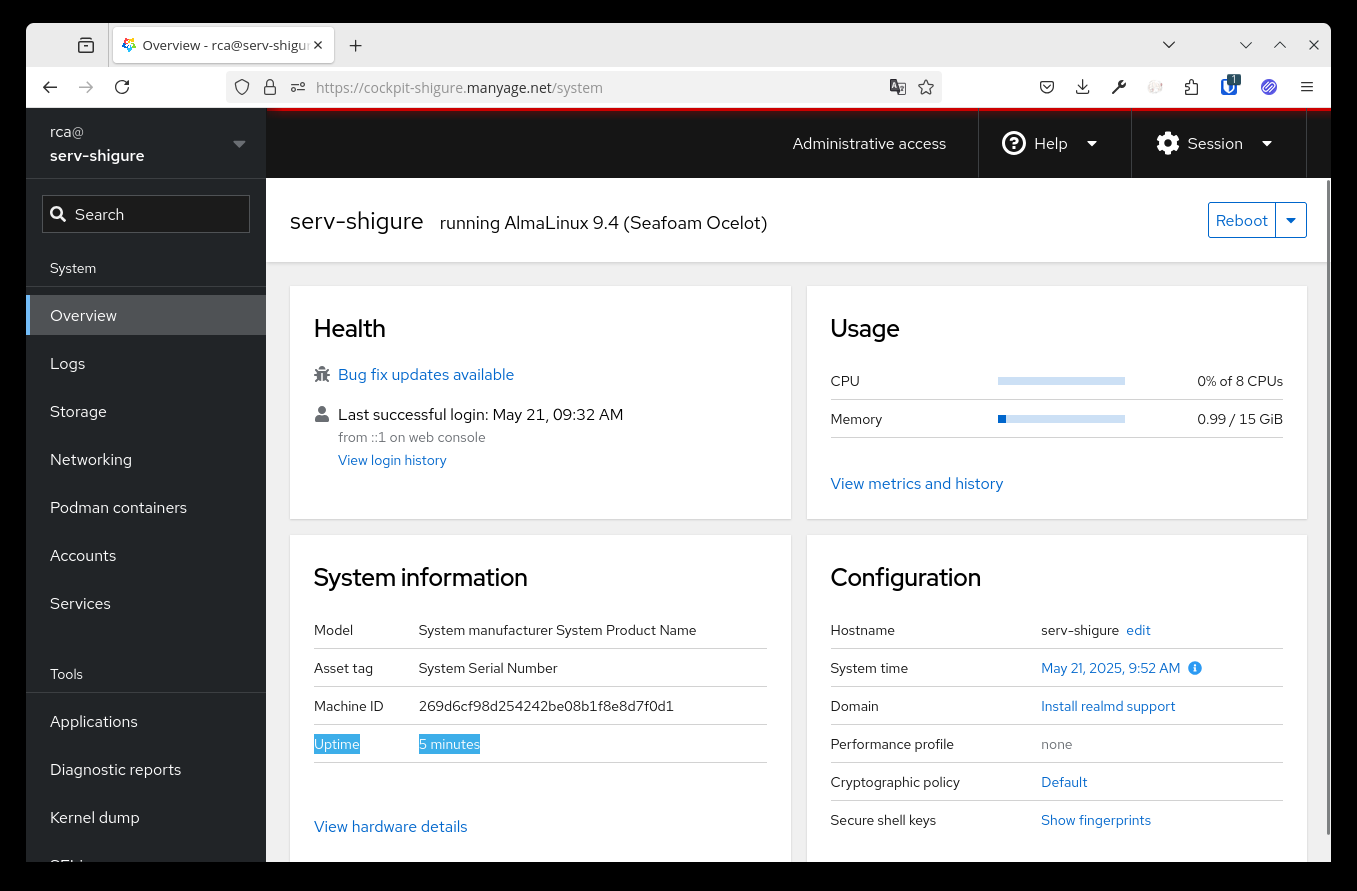Expand the host switcher rca@serv-shigure

click(x=146, y=143)
